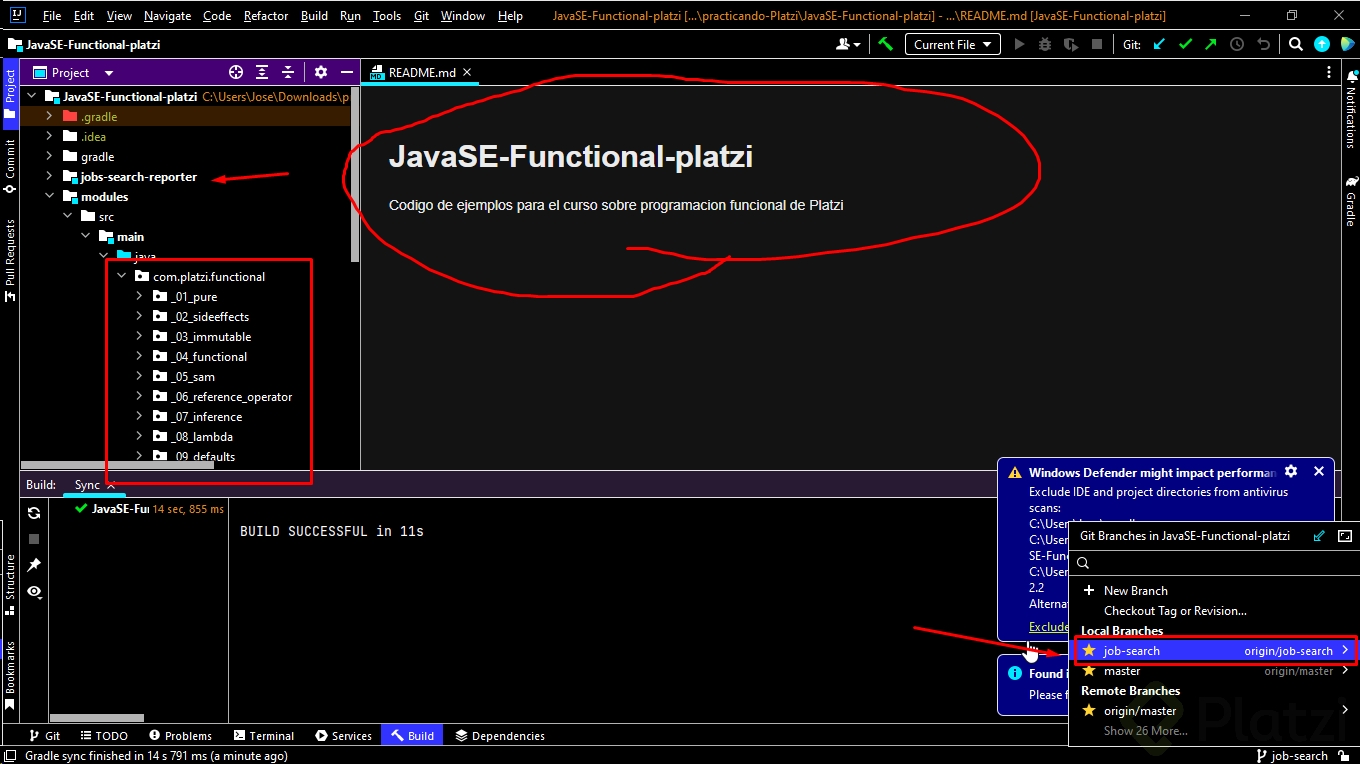Open the job-search branch submenu arrow
The height and width of the screenshot is (764, 1360).
click(1345, 651)
